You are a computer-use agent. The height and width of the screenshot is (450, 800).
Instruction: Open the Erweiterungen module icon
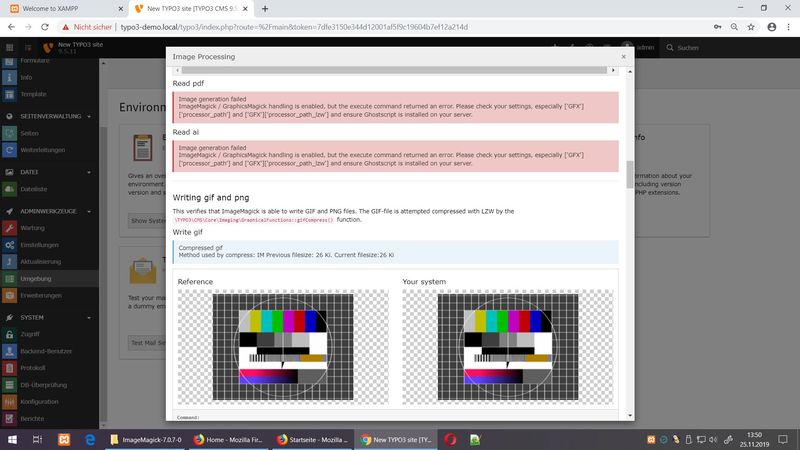[9, 295]
